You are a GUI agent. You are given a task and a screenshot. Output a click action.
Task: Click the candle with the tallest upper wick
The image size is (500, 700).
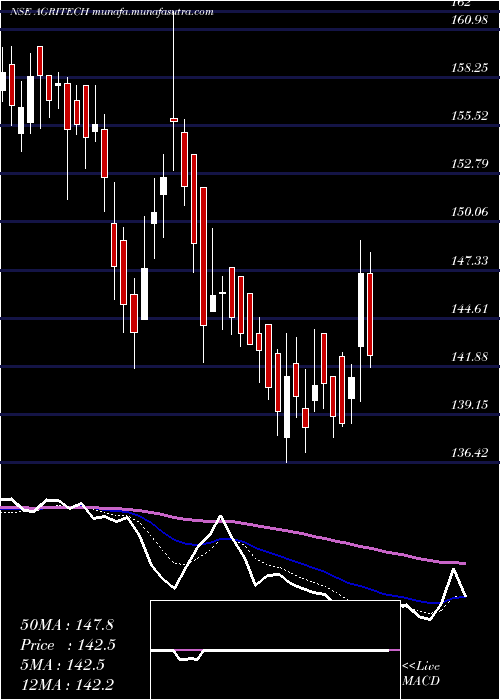tap(174, 120)
